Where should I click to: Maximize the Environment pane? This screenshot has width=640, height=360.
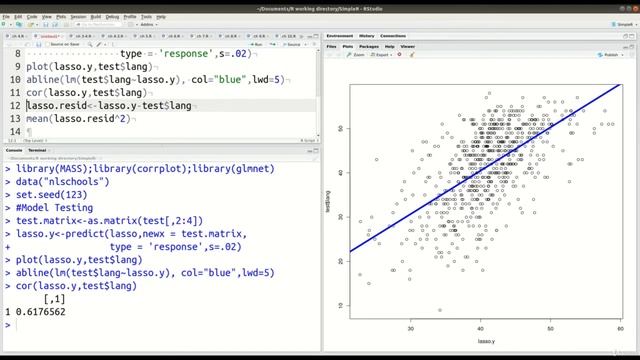click(631, 36)
